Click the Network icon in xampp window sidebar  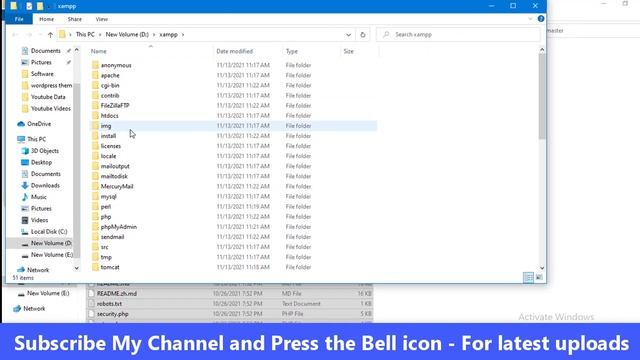coord(21,270)
